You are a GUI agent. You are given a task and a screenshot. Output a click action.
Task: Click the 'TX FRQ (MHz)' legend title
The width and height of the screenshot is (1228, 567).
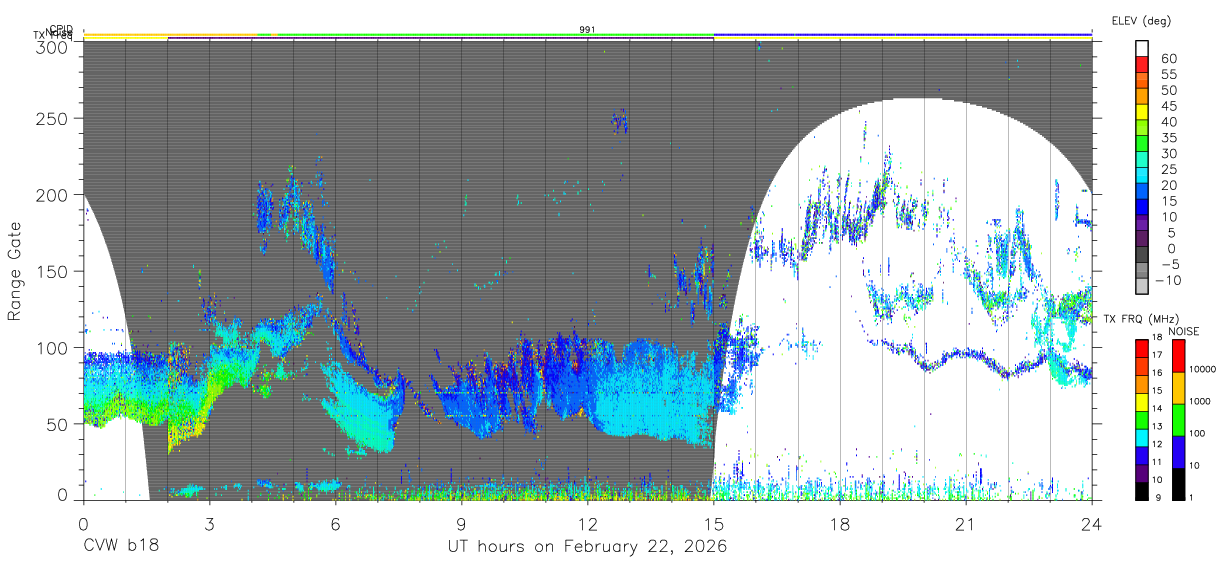coord(1141,319)
